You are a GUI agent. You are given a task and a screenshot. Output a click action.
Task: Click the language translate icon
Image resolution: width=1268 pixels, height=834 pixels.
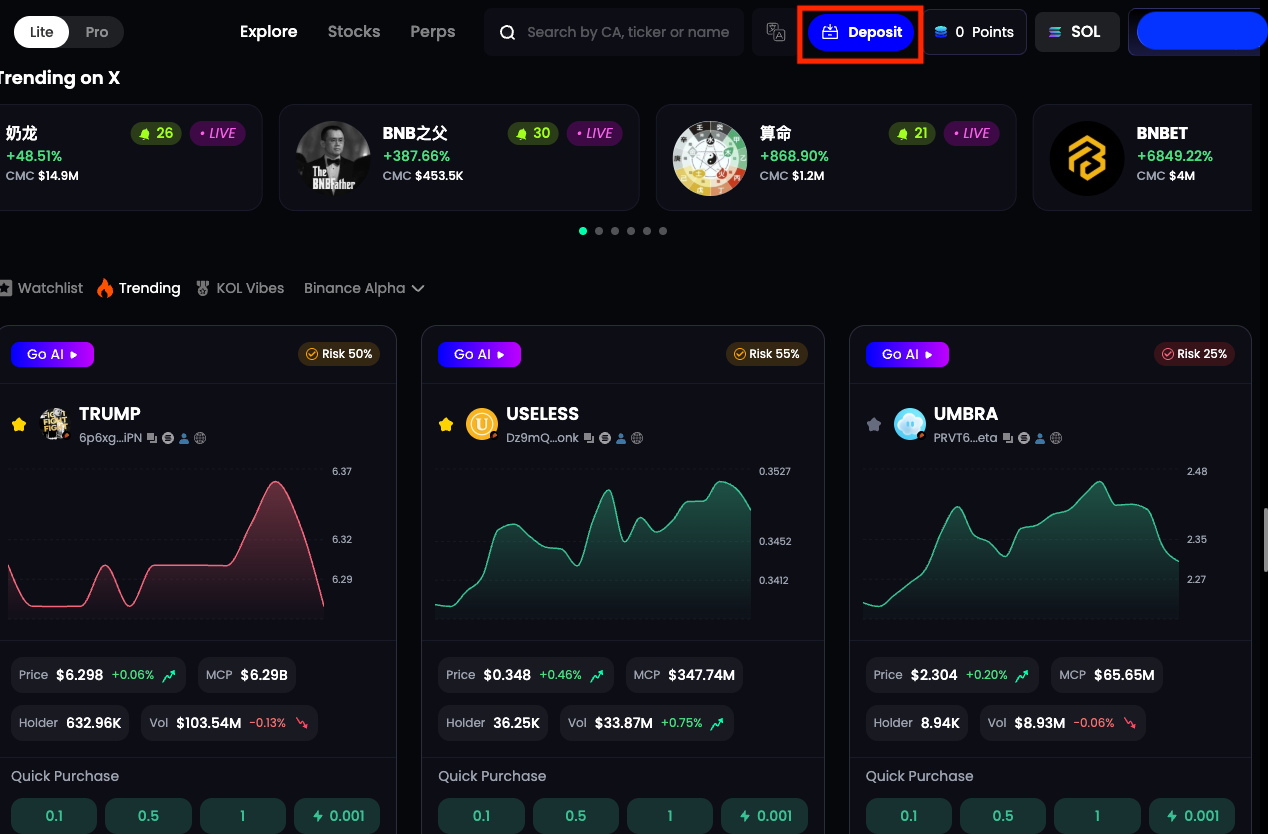776,32
